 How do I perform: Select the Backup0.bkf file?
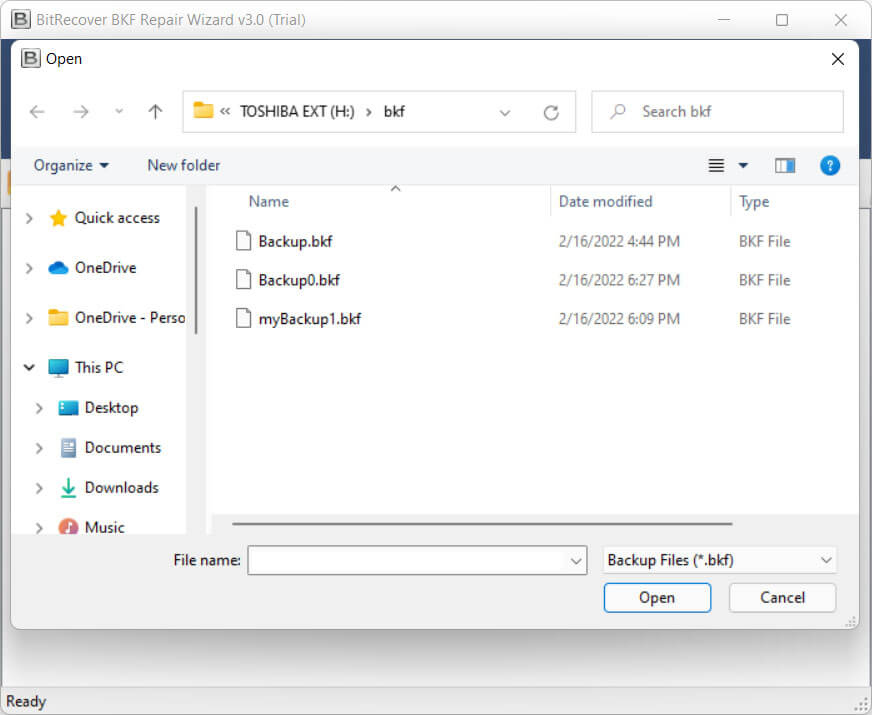(299, 280)
